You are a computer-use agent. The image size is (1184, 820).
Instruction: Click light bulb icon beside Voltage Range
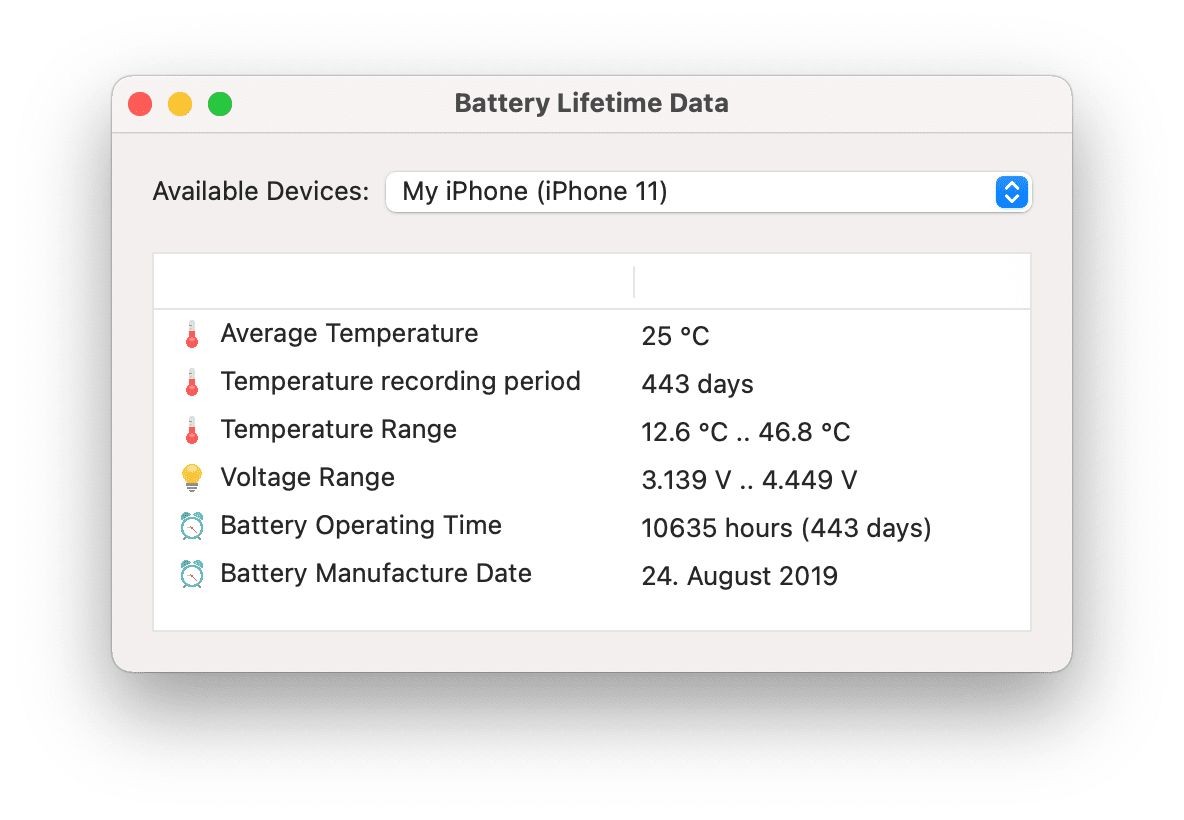[192, 478]
